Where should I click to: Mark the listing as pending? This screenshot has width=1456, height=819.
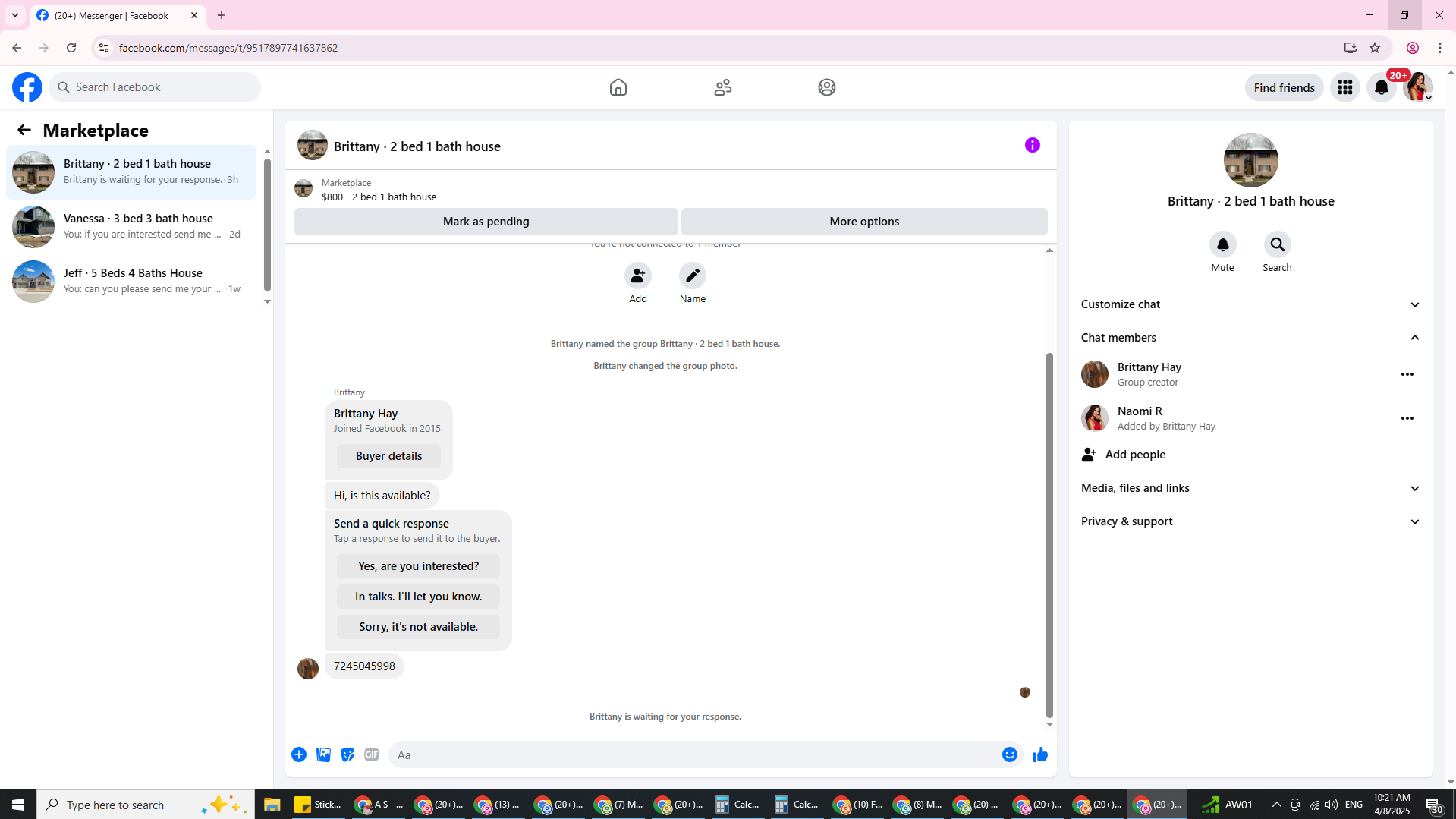click(x=486, y=222)
